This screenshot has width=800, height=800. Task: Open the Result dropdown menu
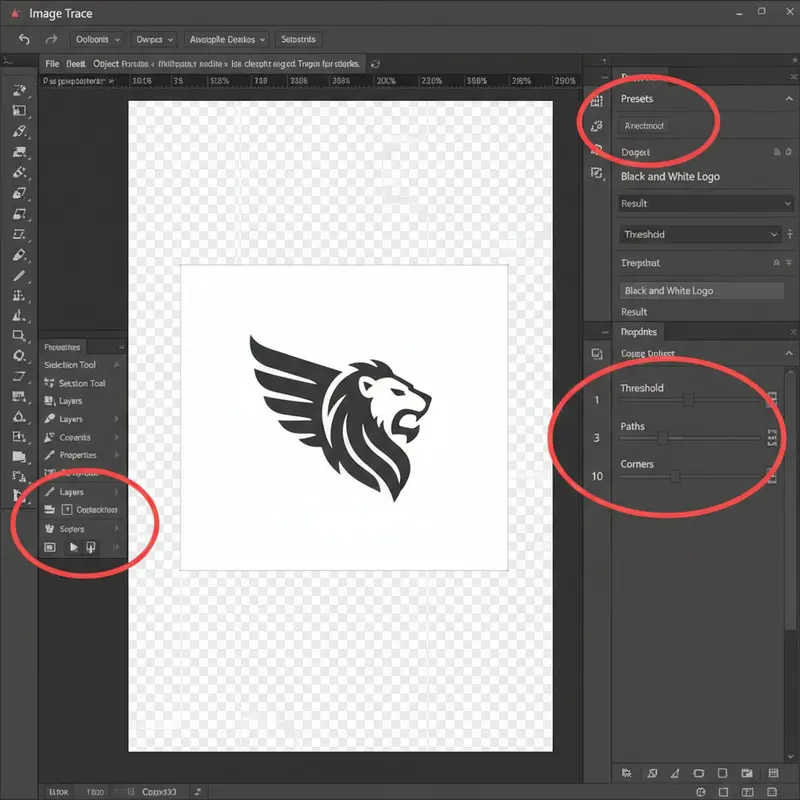(705, 203)
